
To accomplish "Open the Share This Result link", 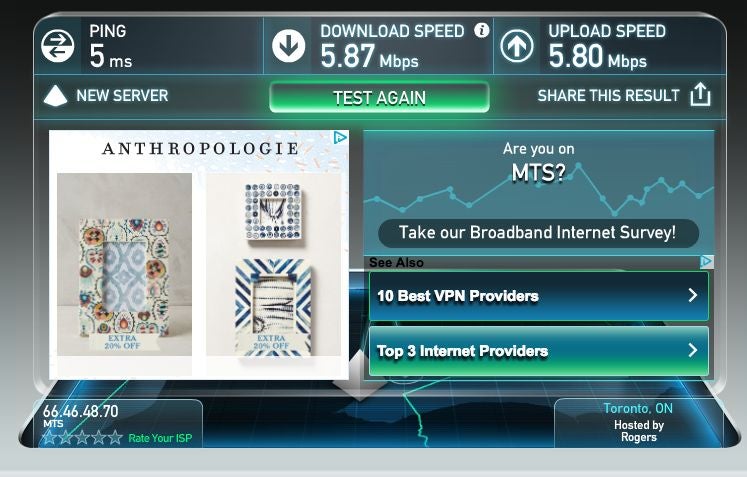I will tap(608, 95).
